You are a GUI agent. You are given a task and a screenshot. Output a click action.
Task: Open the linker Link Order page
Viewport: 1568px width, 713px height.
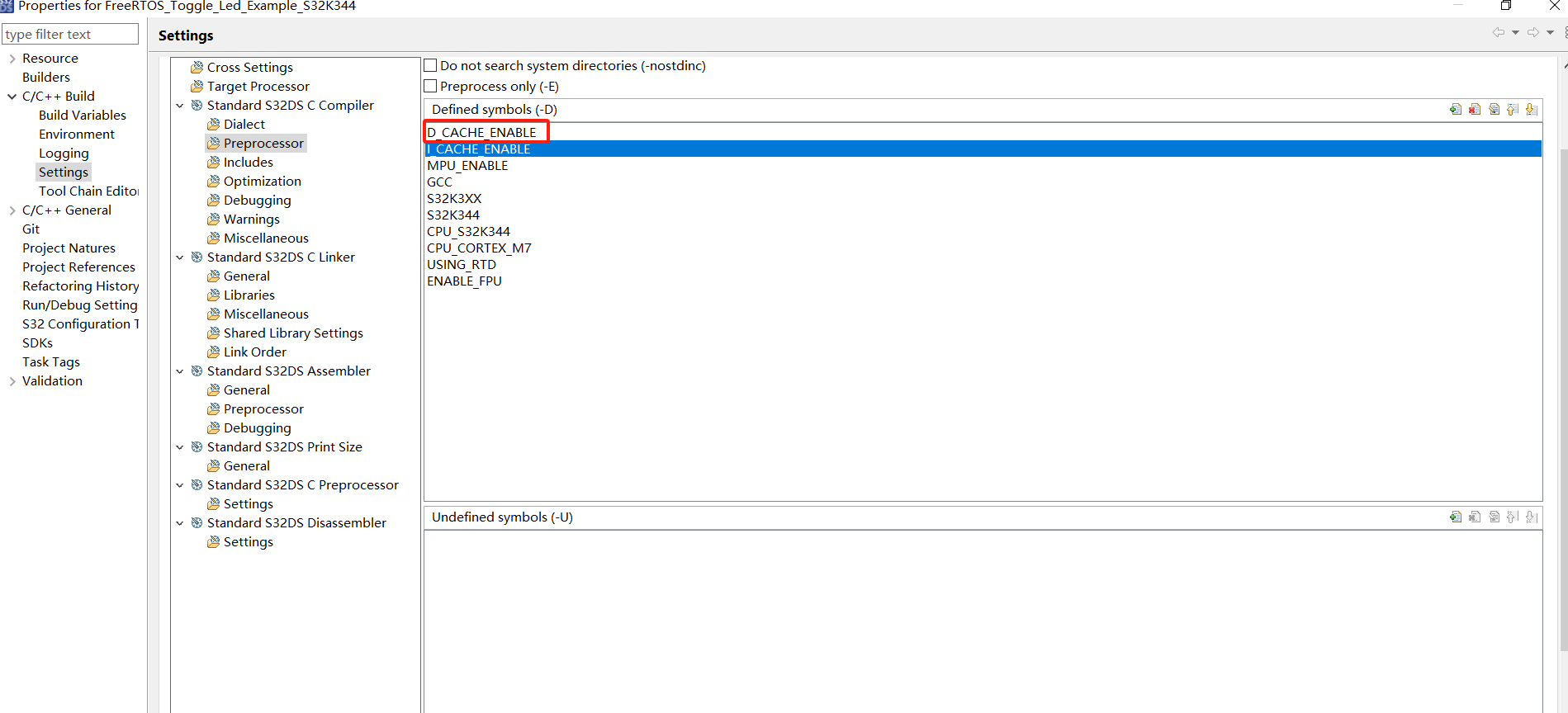coord(254,352)
